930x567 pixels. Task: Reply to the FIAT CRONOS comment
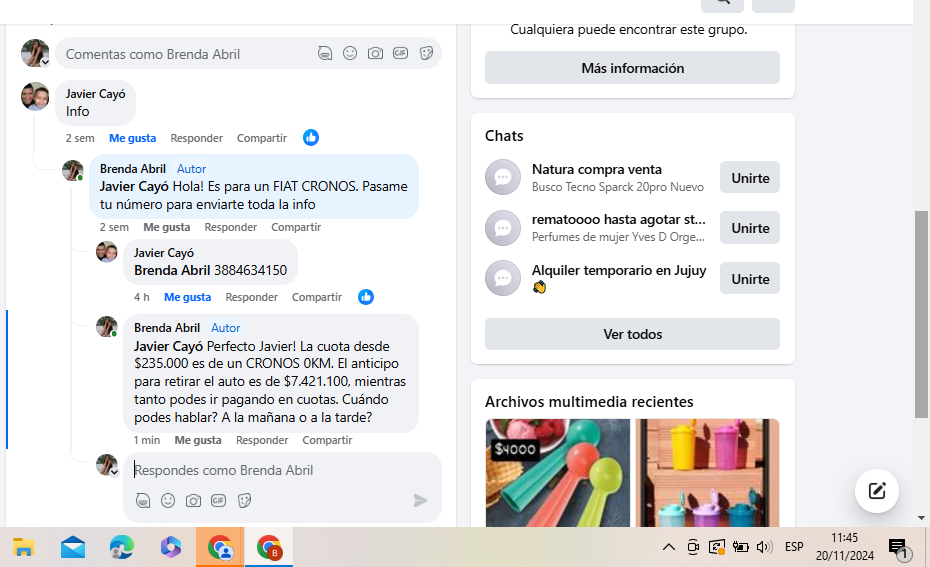click(231, 227)
